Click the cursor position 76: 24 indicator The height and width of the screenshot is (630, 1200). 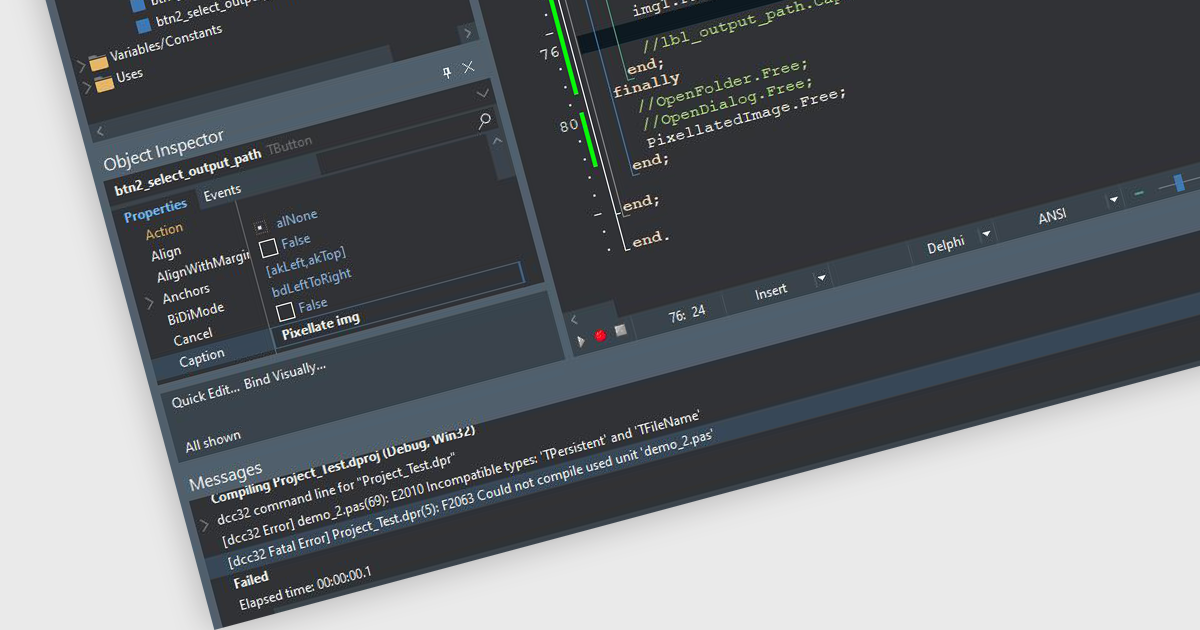pos(687,313)
